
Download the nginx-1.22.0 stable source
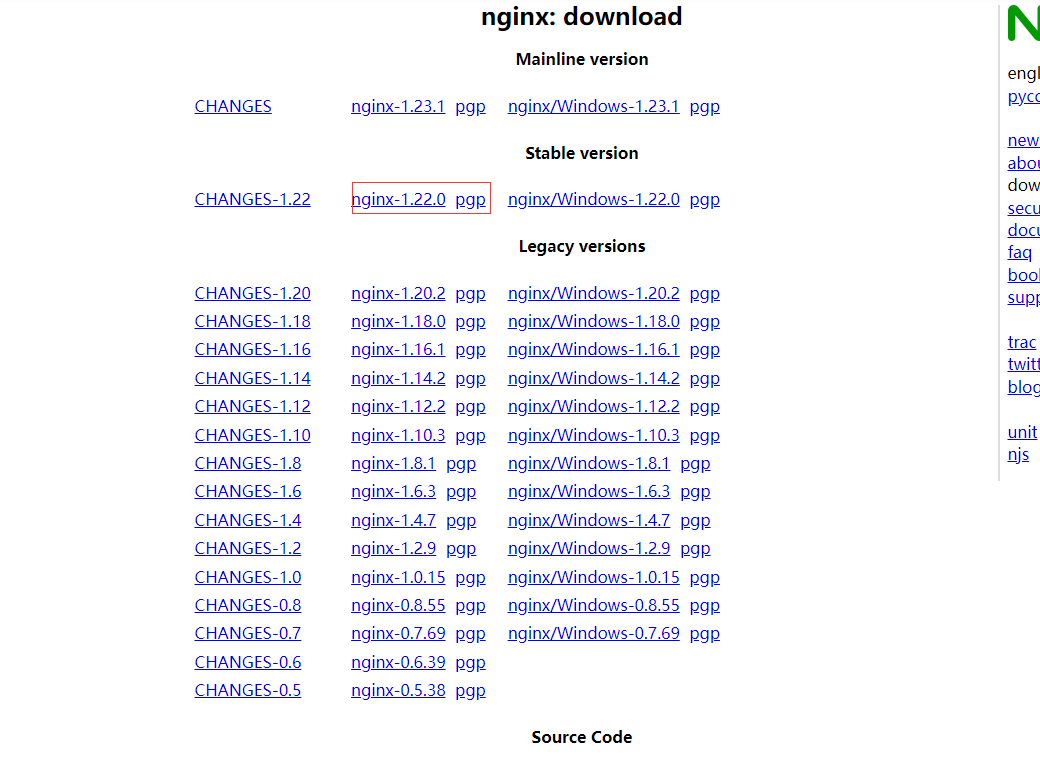[x=398, y=200]
